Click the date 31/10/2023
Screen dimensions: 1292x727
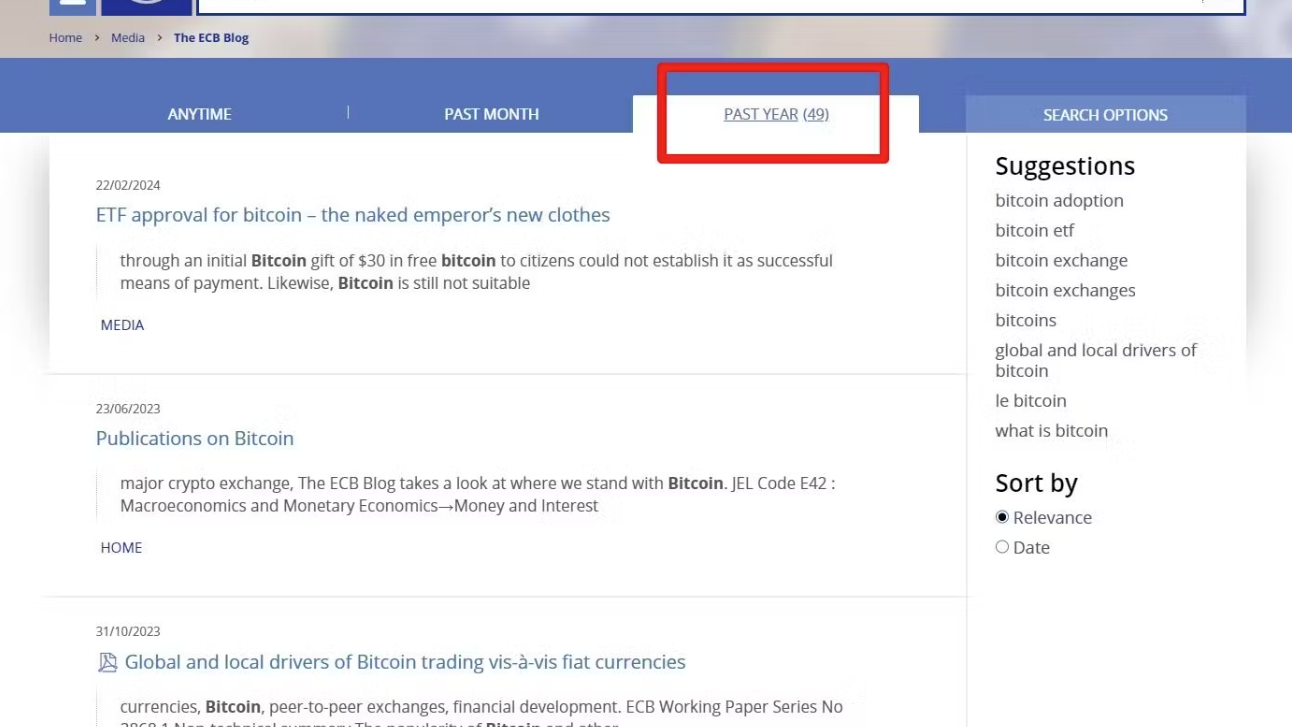[x=128, y=631]
